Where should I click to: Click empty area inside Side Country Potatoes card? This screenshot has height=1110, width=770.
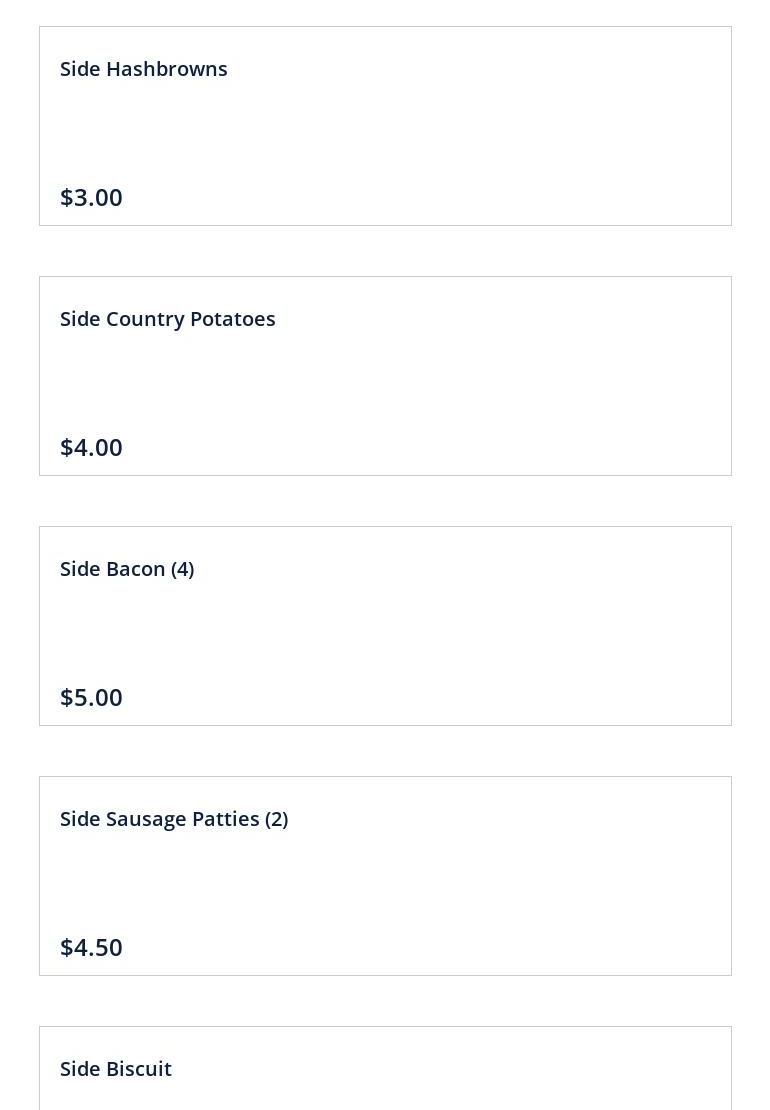(460, 384)
